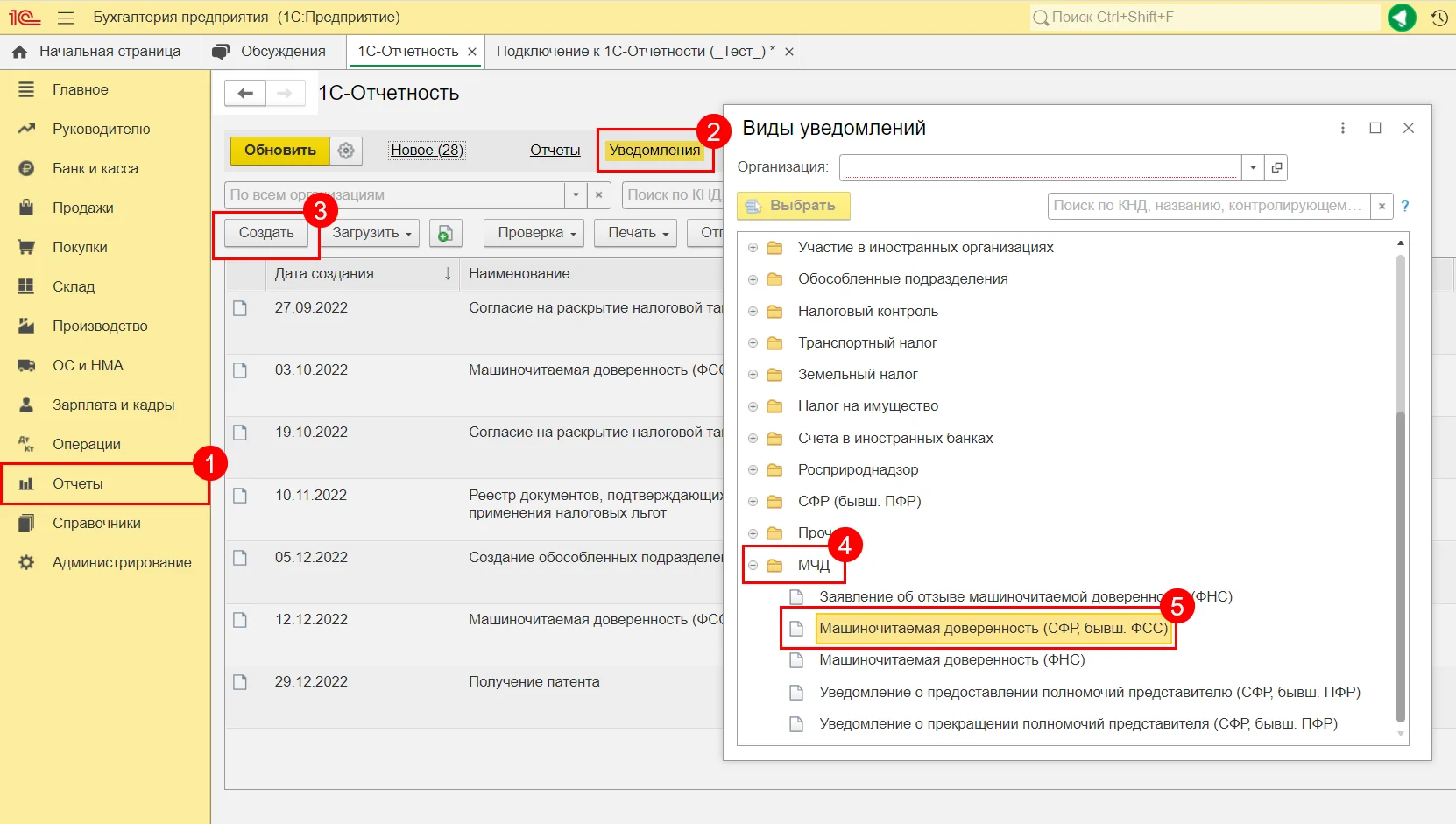Open Администрирование sidebar section
Image resolution: width=1456 pixels, height=824 pixels.
tap(122, 562)
